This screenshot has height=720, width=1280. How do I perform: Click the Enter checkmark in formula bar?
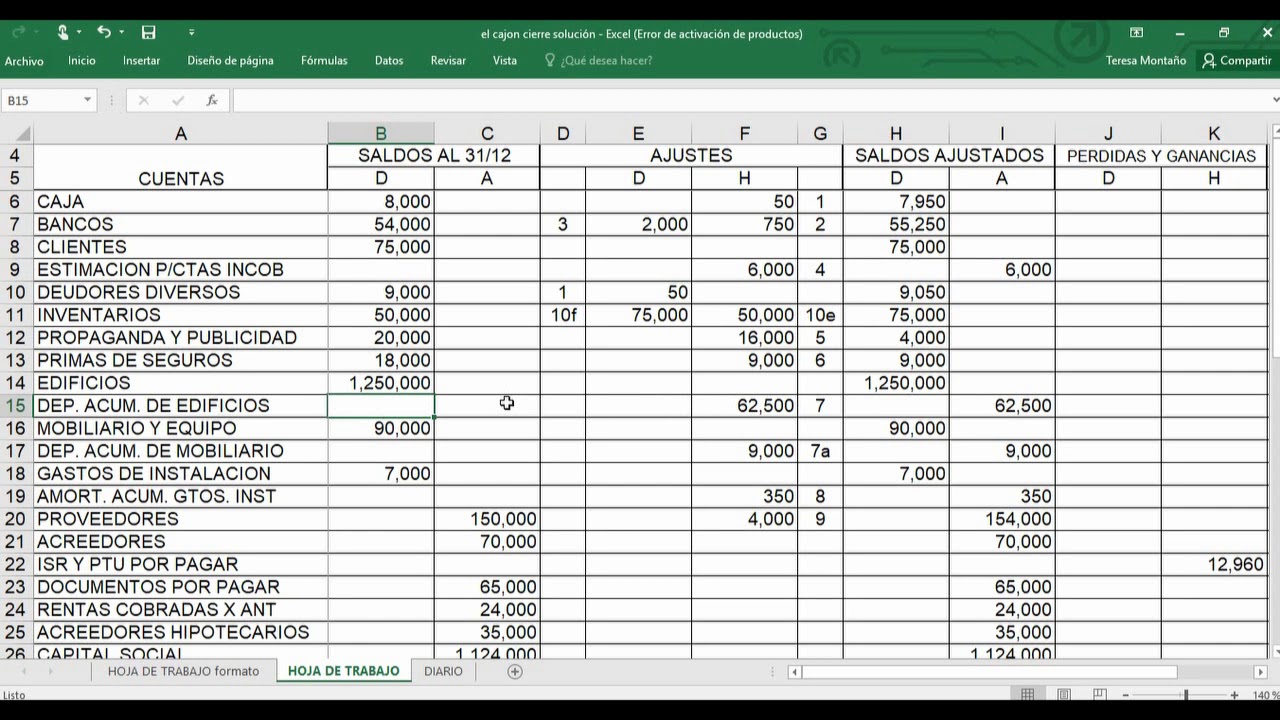pyautogui.click(x=178, y=100)
